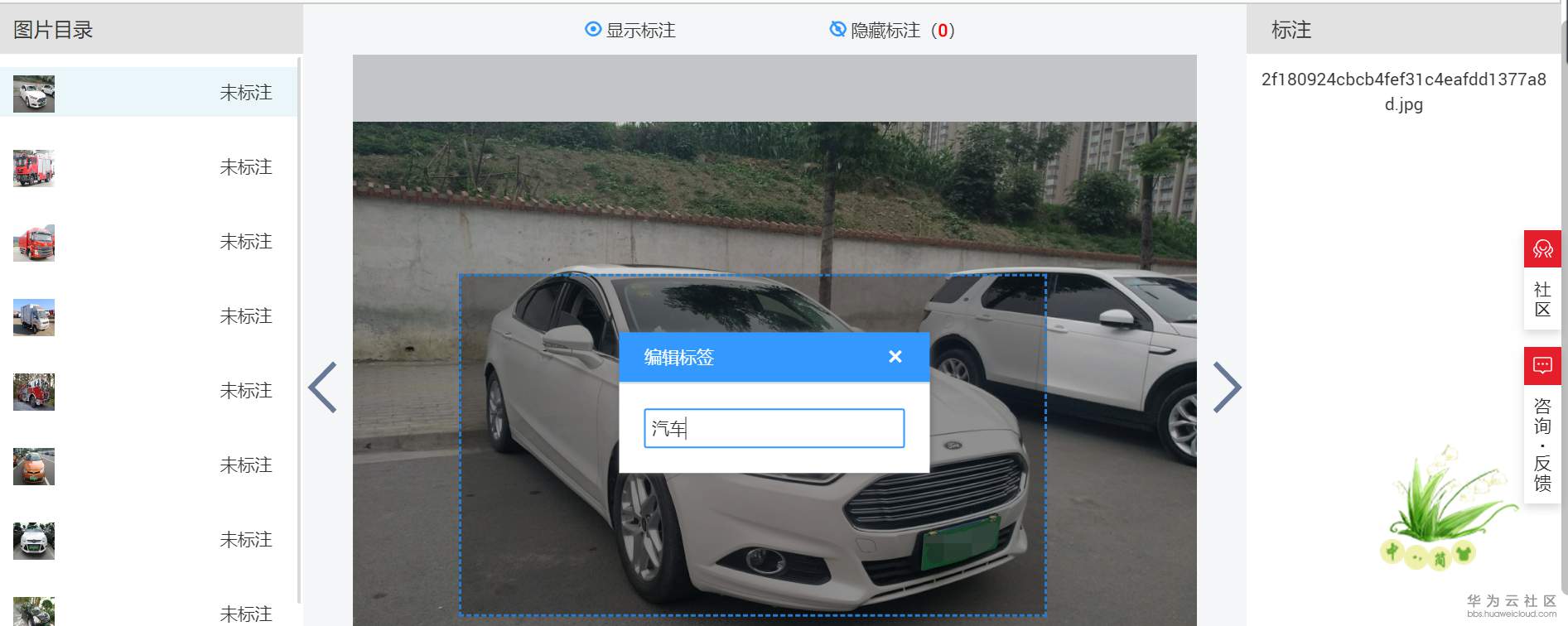Viewport: 1568px width, 626px height.
Task: Select the fifth-row red fire engine thumbnail
Action: pyautogui.click(x=34, y=392)
